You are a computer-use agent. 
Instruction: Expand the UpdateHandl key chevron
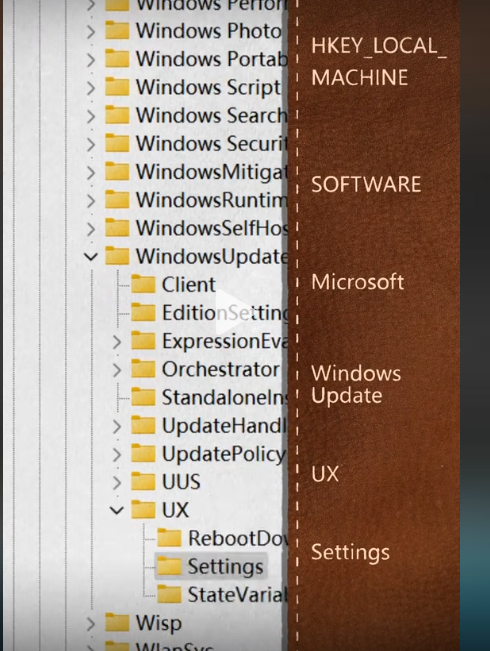click(x=117, y=427)
